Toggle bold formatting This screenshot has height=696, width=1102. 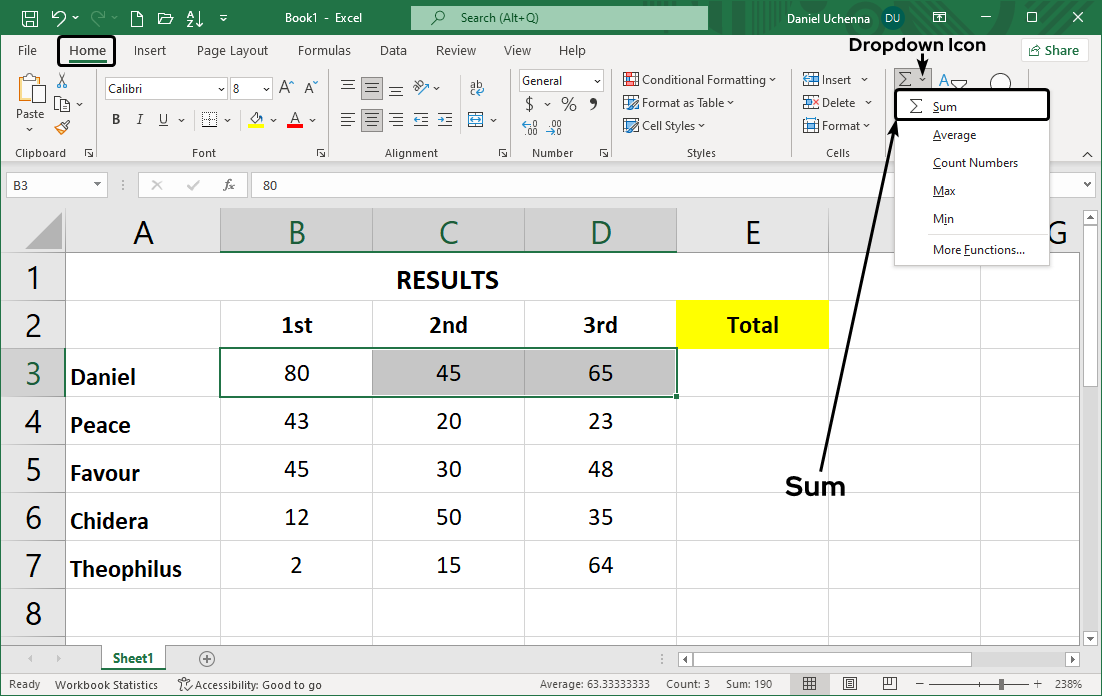click(x=115, y=119)
